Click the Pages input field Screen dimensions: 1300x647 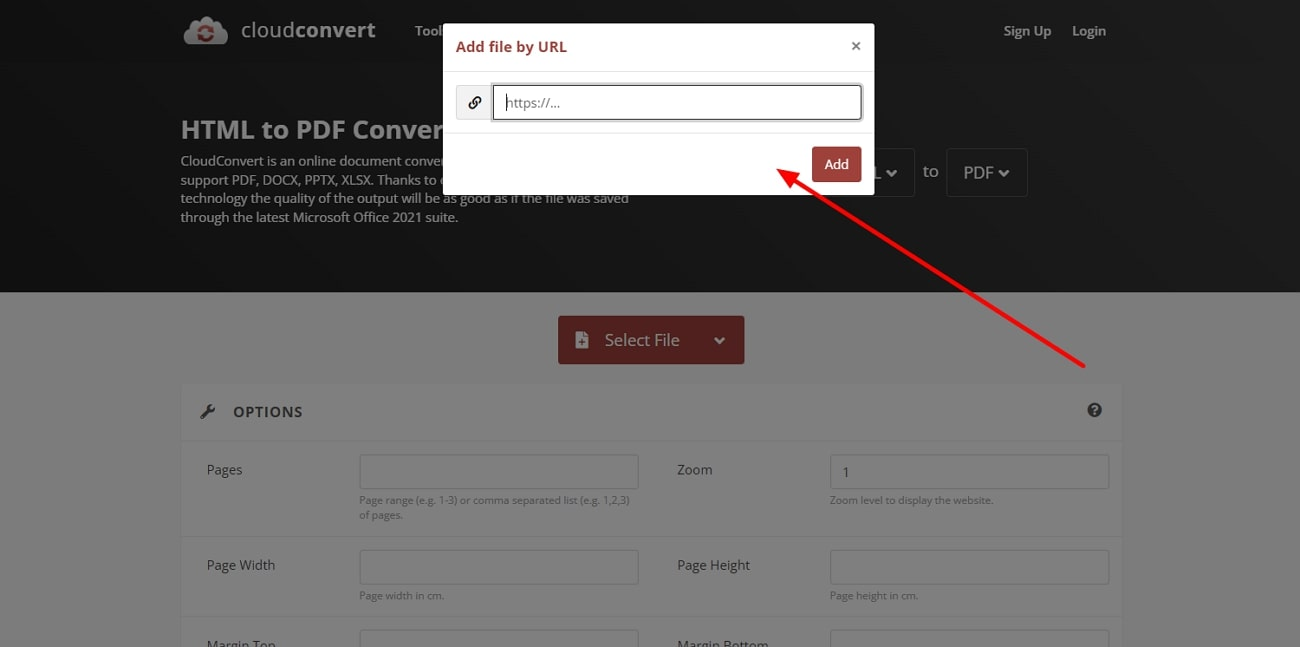click(499, 472)
